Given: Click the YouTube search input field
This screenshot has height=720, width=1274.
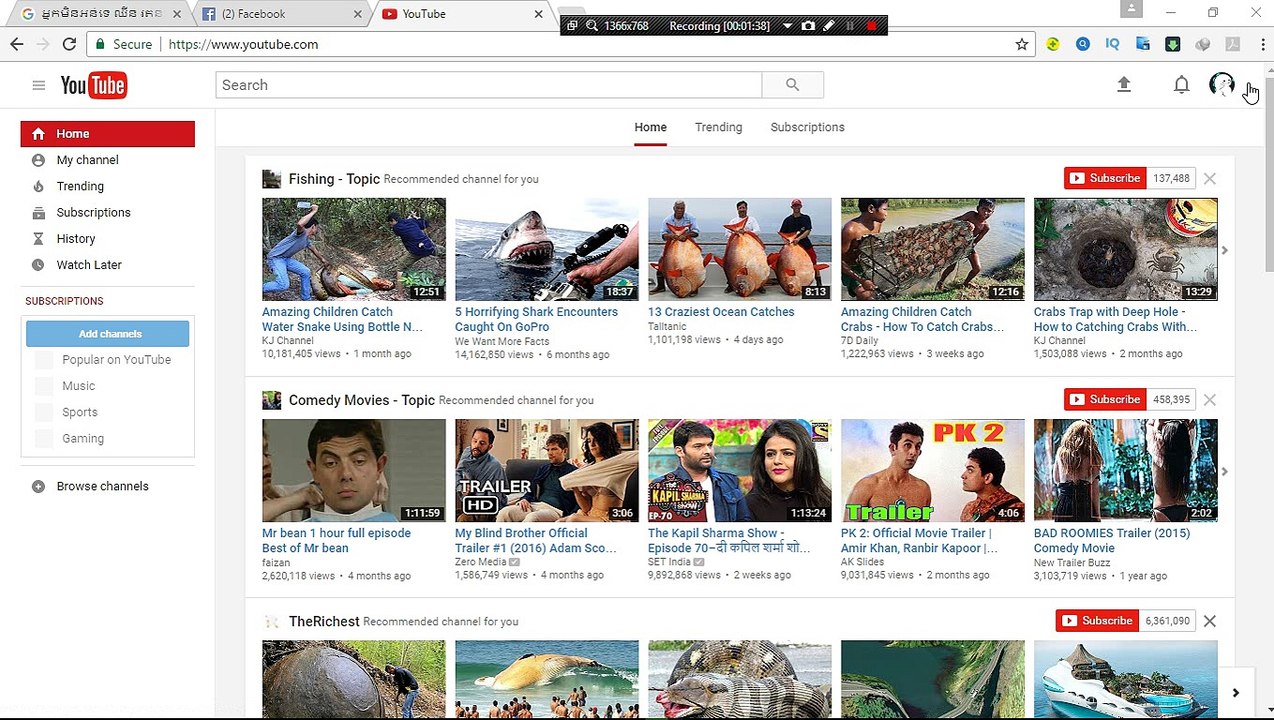Looking at the screenshot, I should click(x=488, y=85).
